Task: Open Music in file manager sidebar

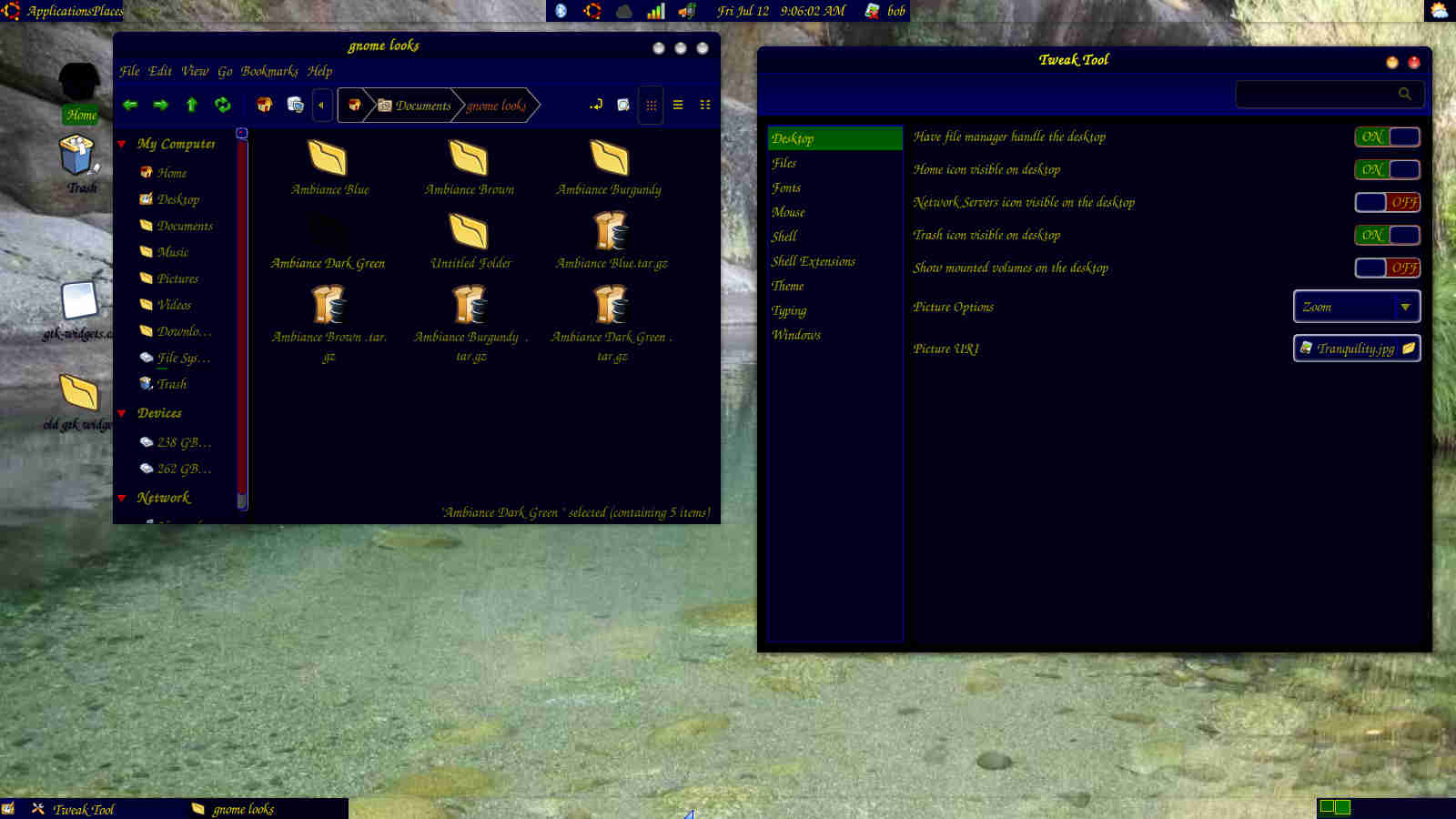Action: point(173,252)
